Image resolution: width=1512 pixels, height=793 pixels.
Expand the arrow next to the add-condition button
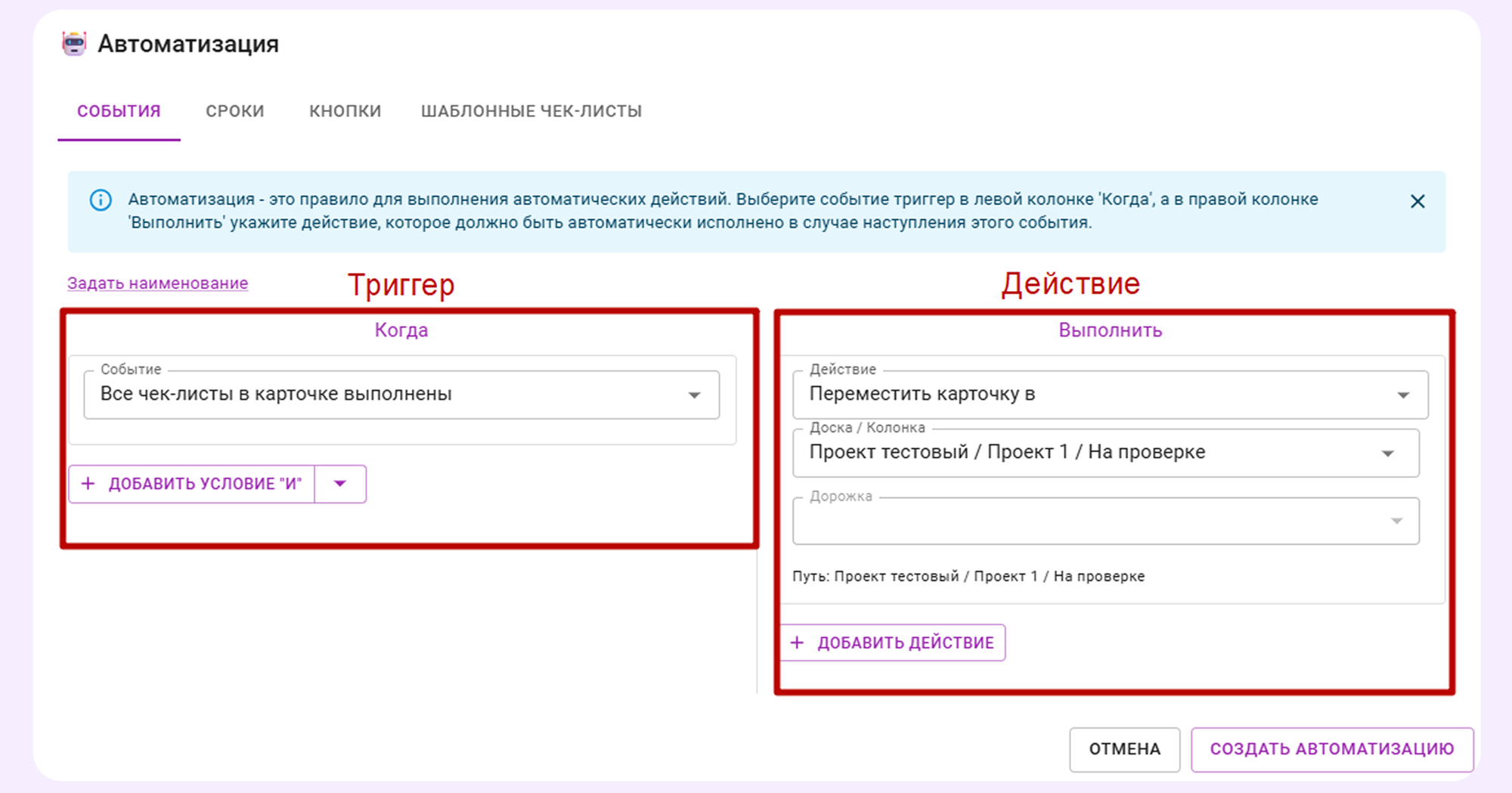pyautogui.click(x=339, y=483)
